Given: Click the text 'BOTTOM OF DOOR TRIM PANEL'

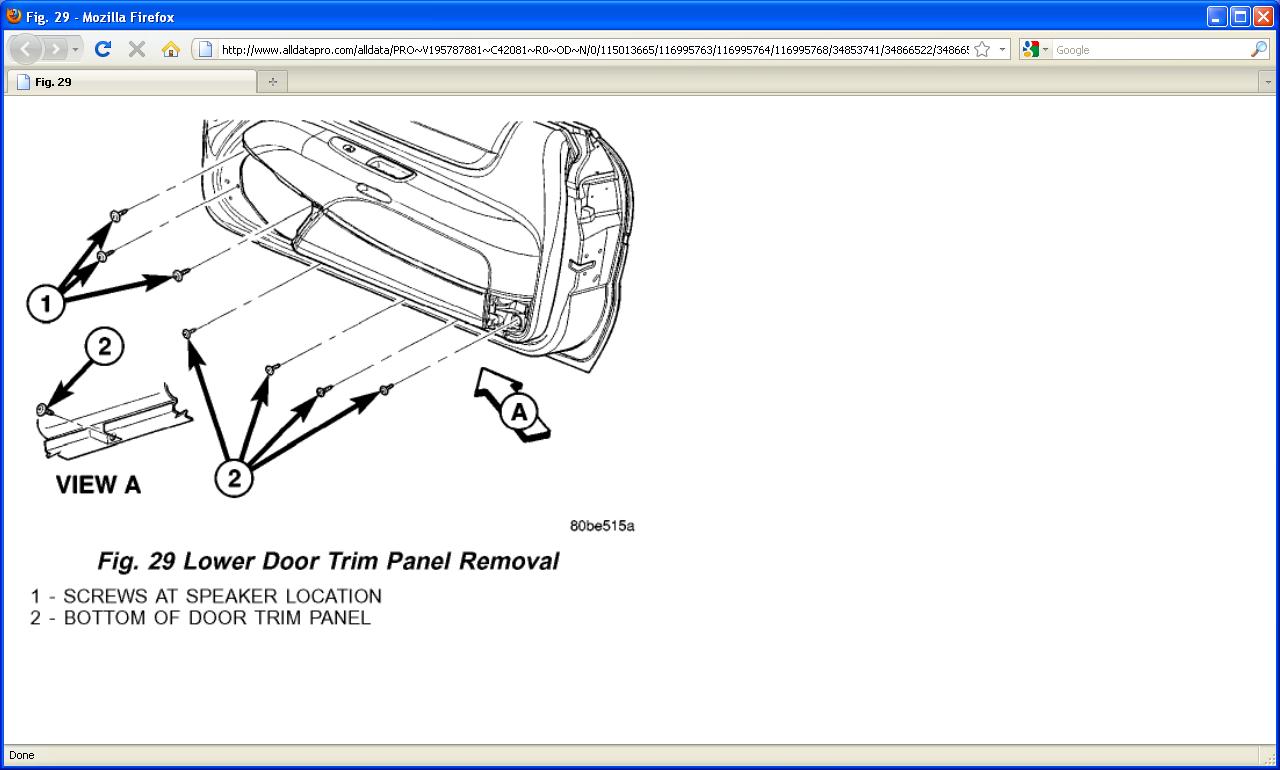Looking at the screenshot, I should pyautogui.click(x=217, y=618).
